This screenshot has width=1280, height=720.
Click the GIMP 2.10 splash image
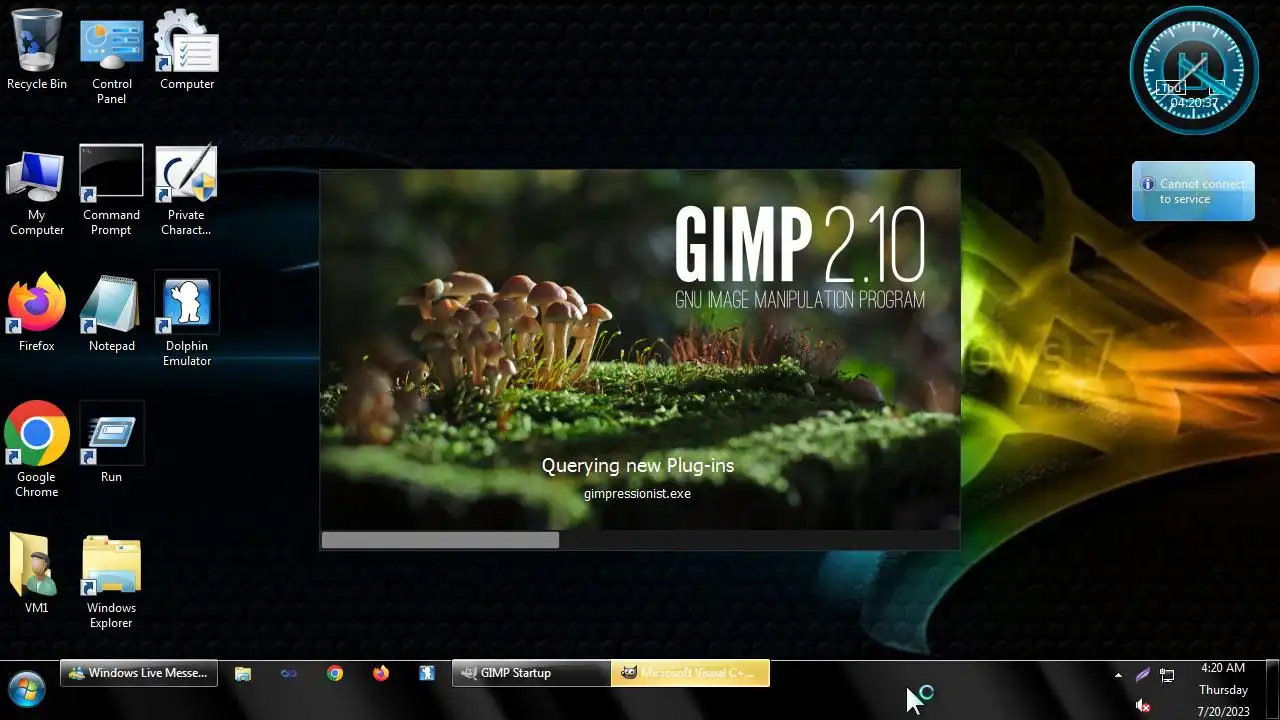[640, 350]
